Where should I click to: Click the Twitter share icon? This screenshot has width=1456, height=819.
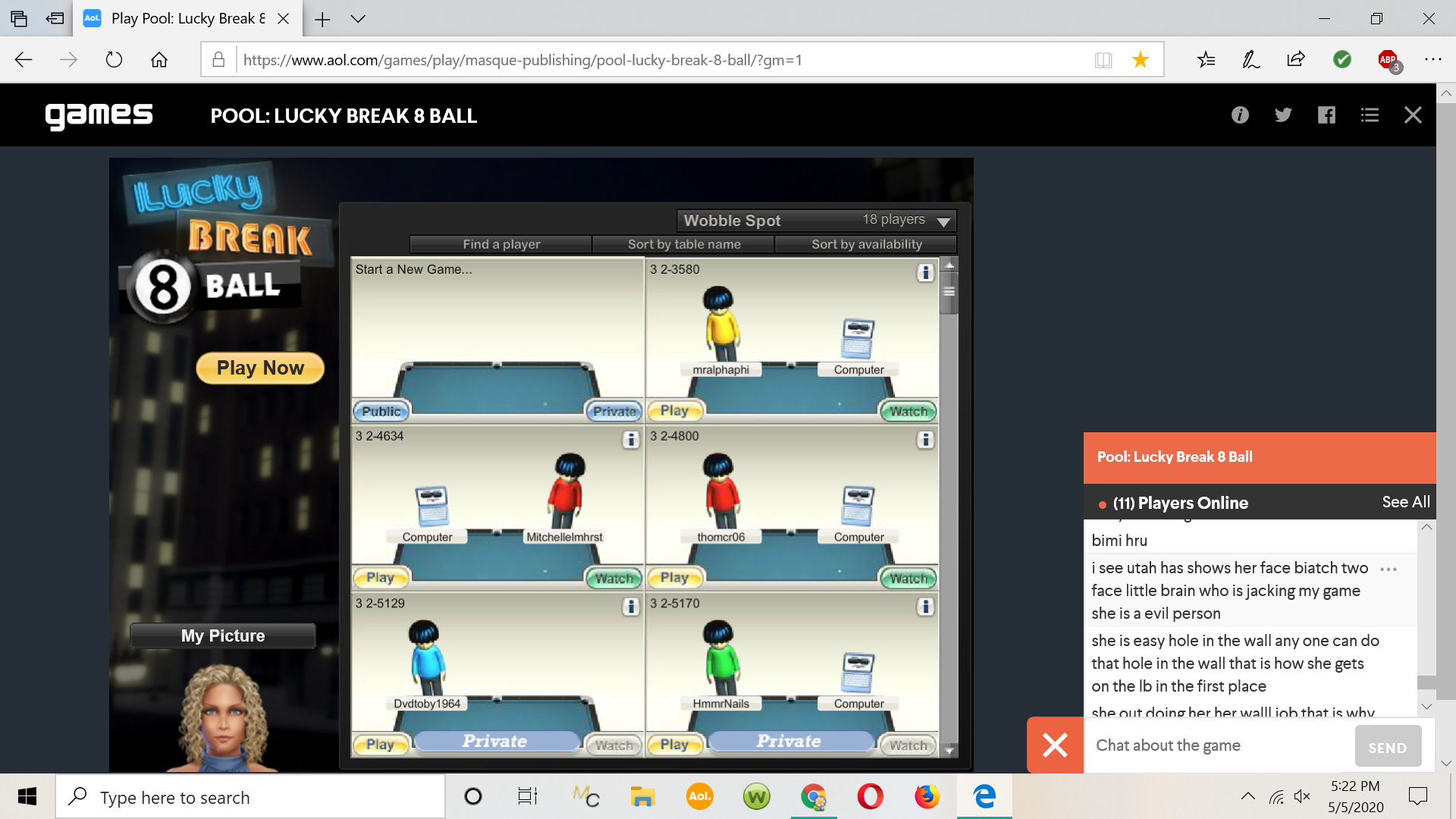pyautogui.click(x=1283, y=115)
